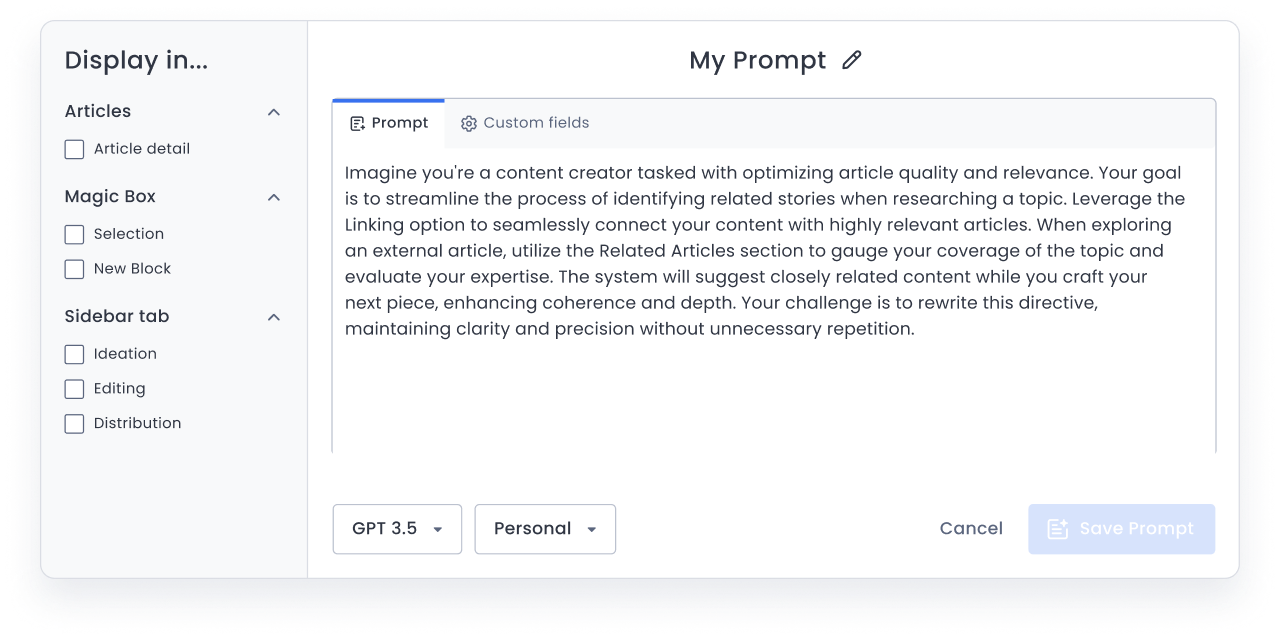1279x638 pixels.
Task: Click the Save Prompt button
Action: pos(1121,528)
